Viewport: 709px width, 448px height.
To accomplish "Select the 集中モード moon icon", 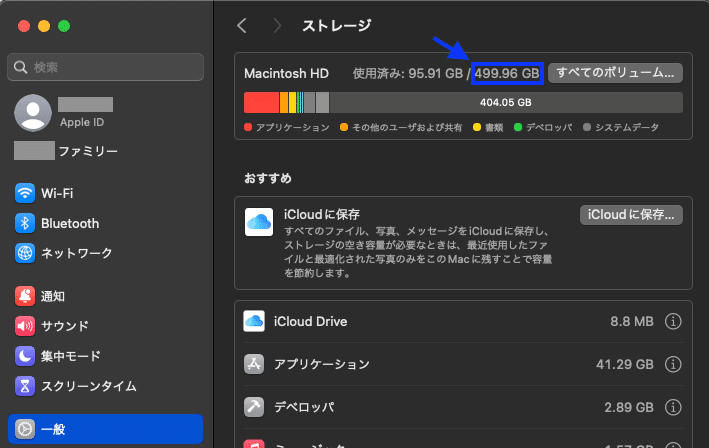I will pos(25,356).
